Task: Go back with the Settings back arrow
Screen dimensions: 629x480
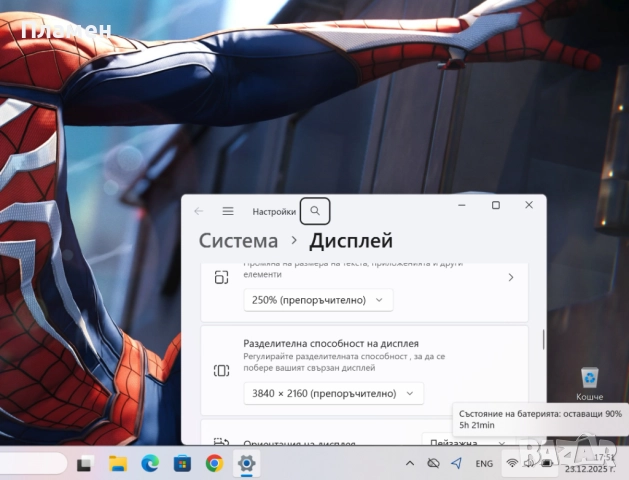Action: [199, 211]
